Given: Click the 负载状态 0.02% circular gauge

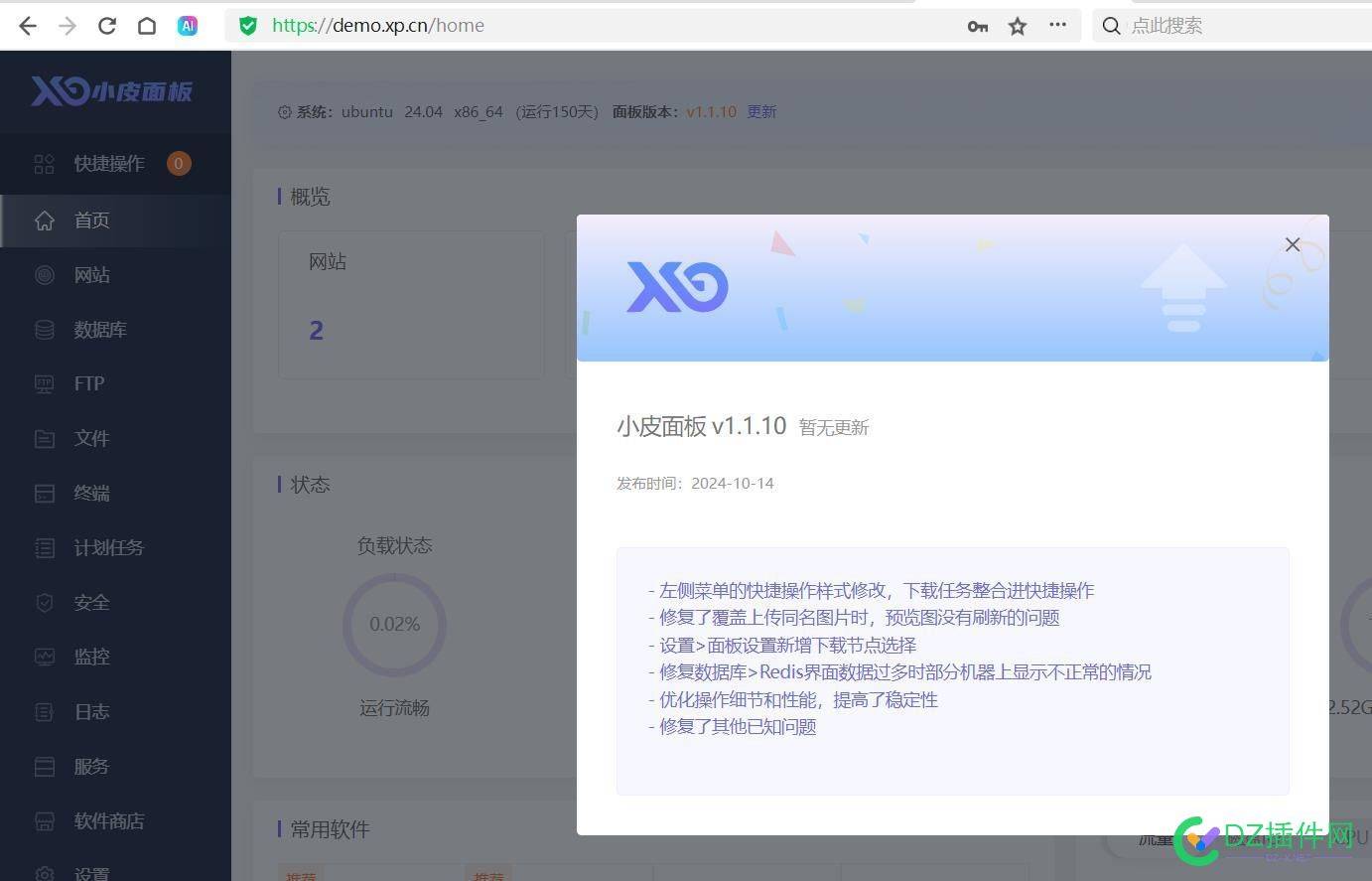Looking at the screenshot, I should 395,625.
